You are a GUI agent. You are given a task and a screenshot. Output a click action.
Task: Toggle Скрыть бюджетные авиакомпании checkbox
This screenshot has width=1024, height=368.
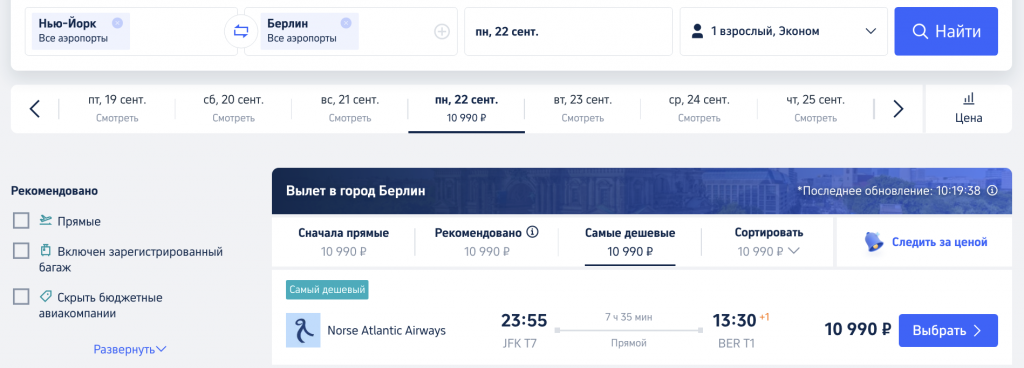tap(21, 297)
